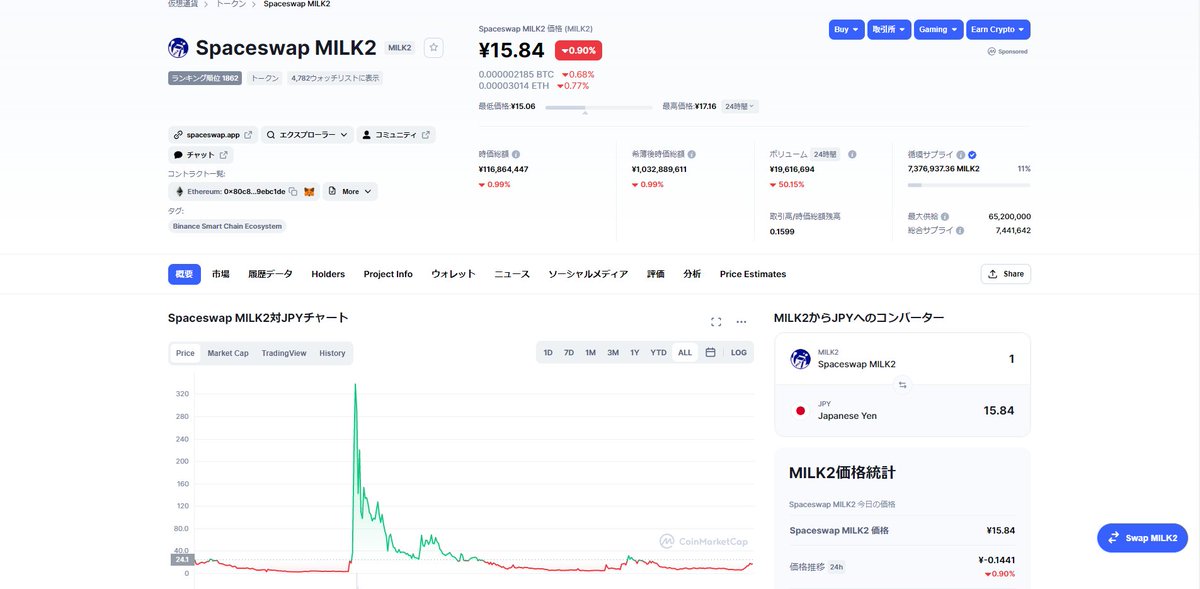Open the ソーシャルメディア social tab
The image size is (1200, 589).
tap(588, 274)
